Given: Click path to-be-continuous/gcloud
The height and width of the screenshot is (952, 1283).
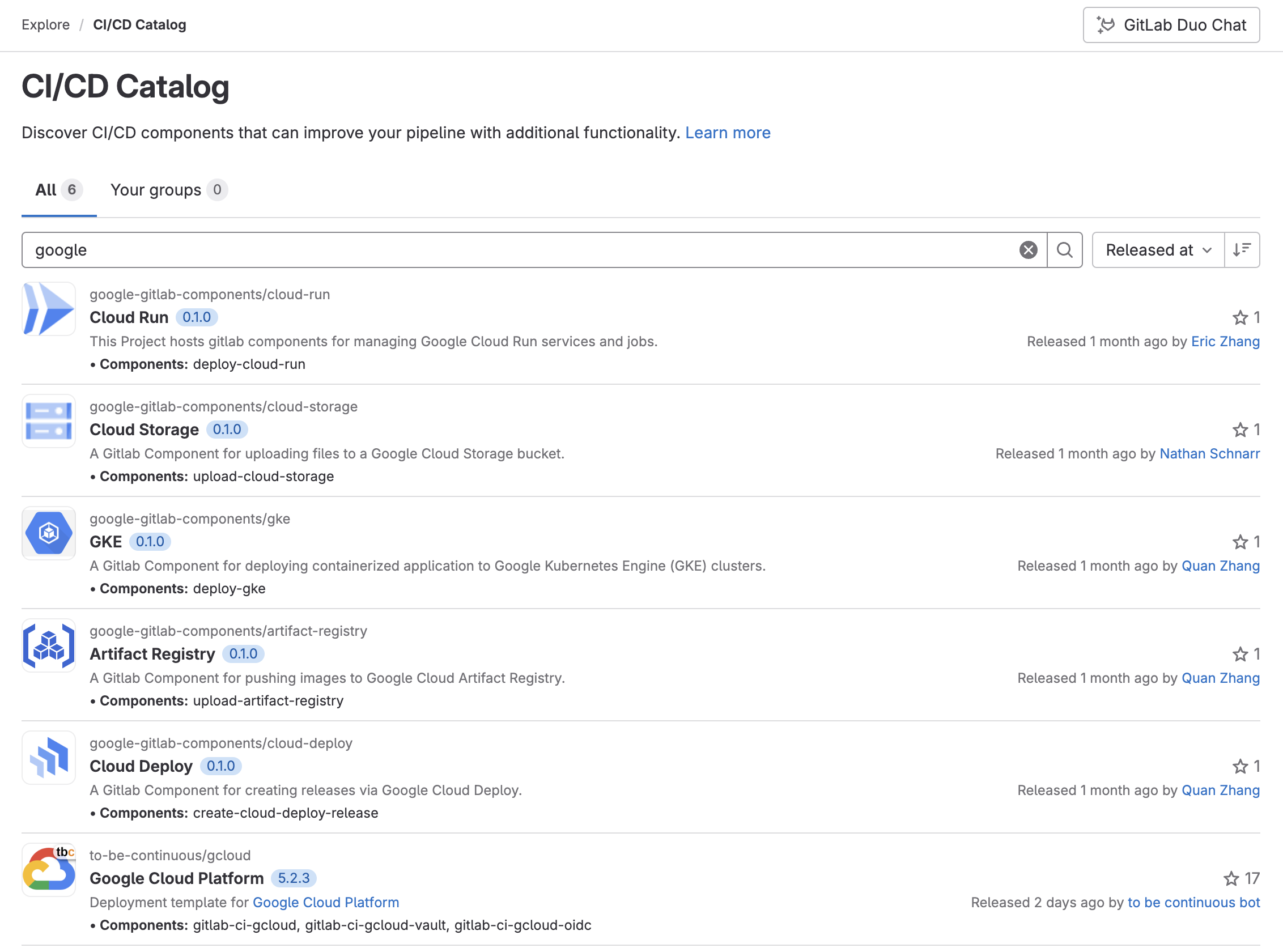Looking at the screenshot, I should (170, 856).
